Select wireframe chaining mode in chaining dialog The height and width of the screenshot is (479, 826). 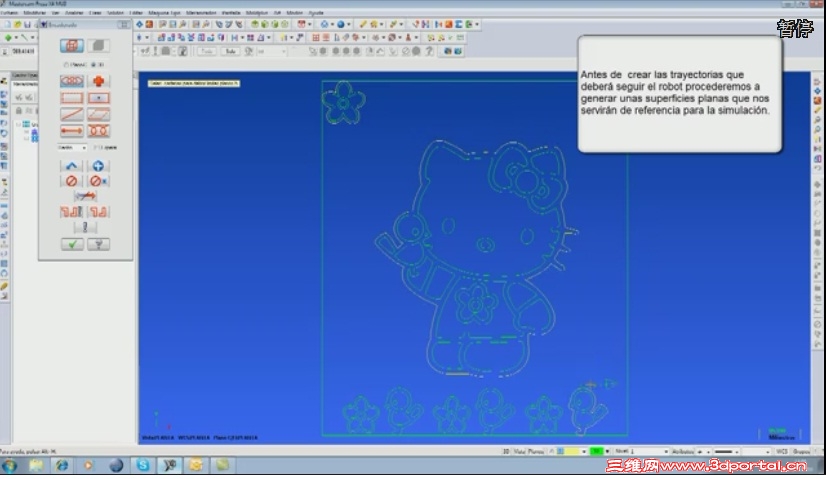[x=72, y=46]
